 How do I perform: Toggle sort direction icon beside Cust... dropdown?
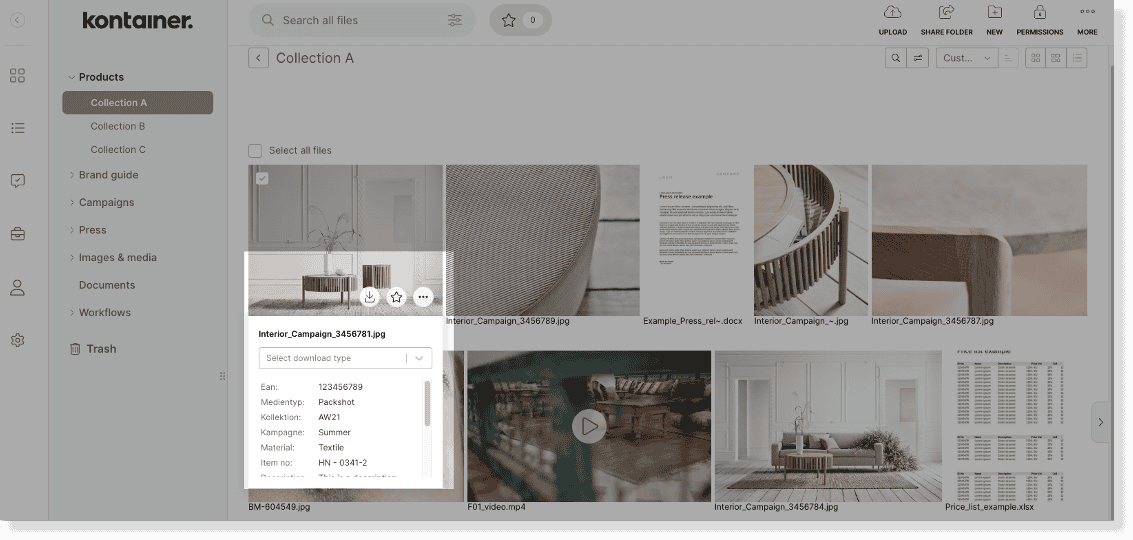click(1008, 58)
